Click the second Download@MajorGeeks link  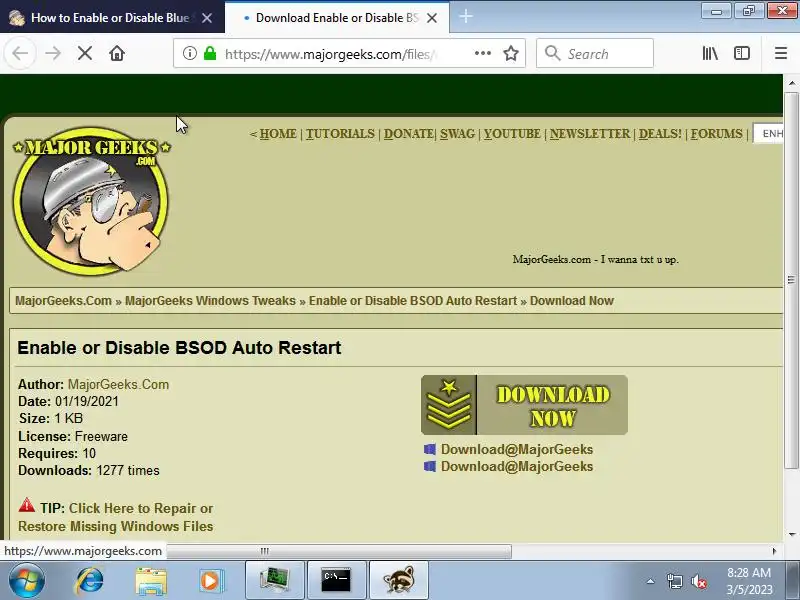coord(517,466)
